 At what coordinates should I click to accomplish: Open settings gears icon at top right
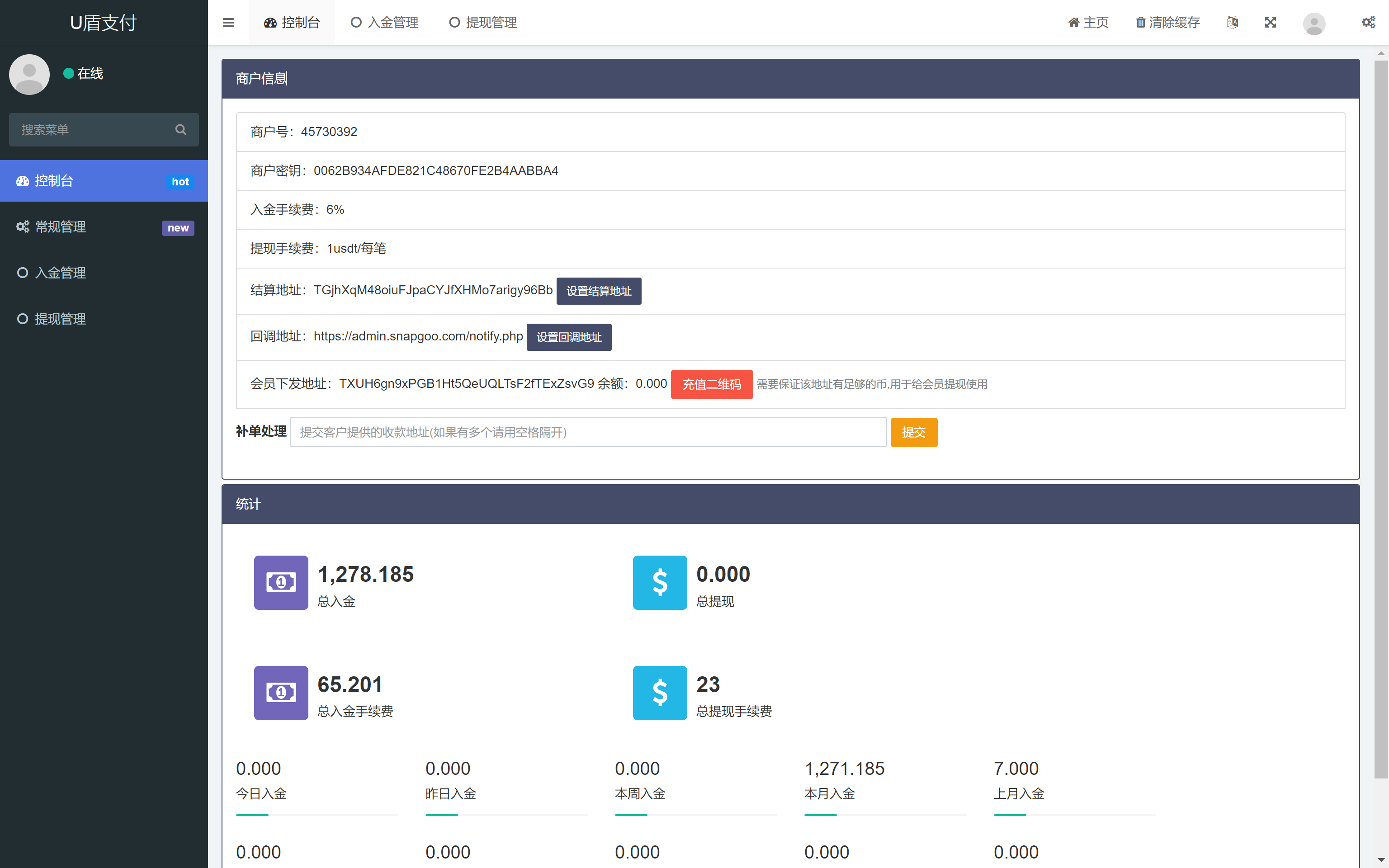click(1368, 23)
